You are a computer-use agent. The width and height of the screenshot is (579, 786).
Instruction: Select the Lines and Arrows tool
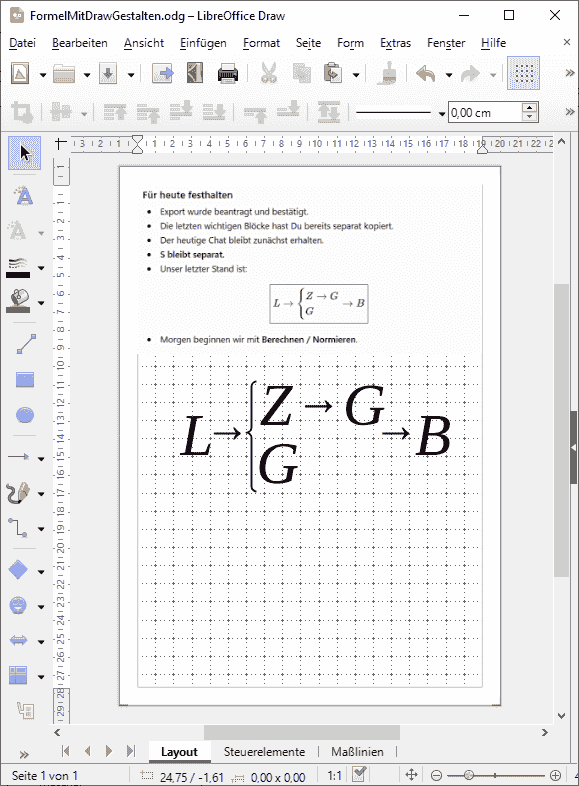click(19, 457)
